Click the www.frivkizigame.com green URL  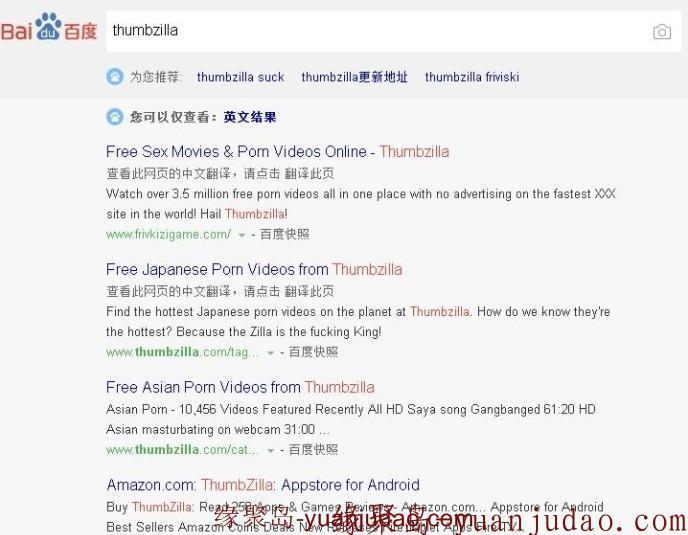coord(168,234)
